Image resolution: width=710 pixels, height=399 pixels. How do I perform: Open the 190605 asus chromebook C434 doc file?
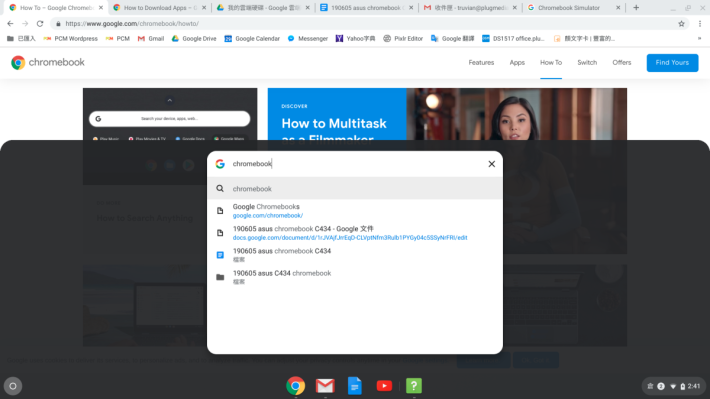pos(355,255)
